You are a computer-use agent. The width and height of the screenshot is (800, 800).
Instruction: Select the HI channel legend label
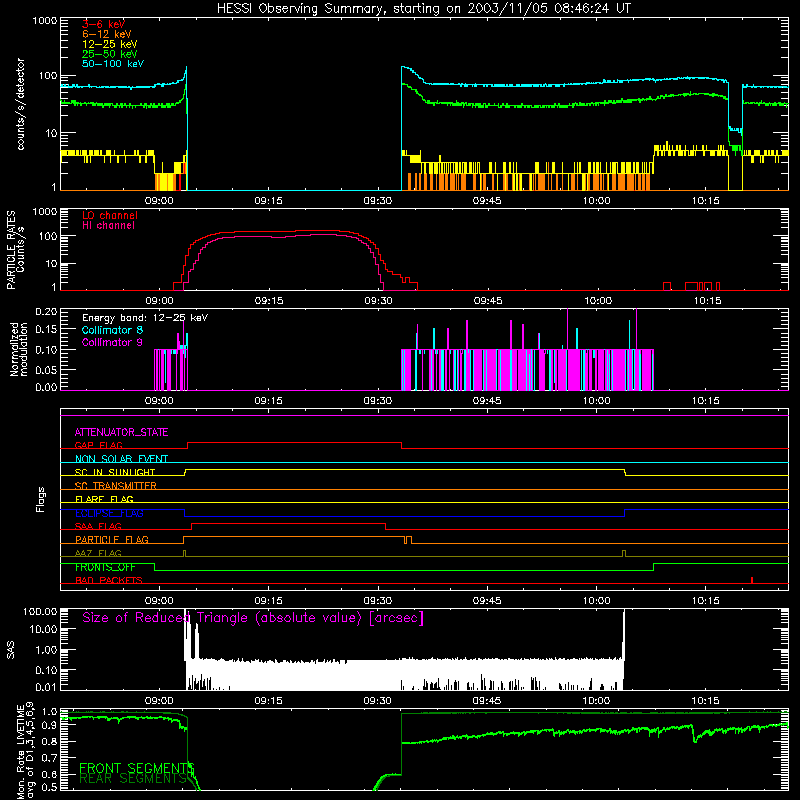point(108,225)
